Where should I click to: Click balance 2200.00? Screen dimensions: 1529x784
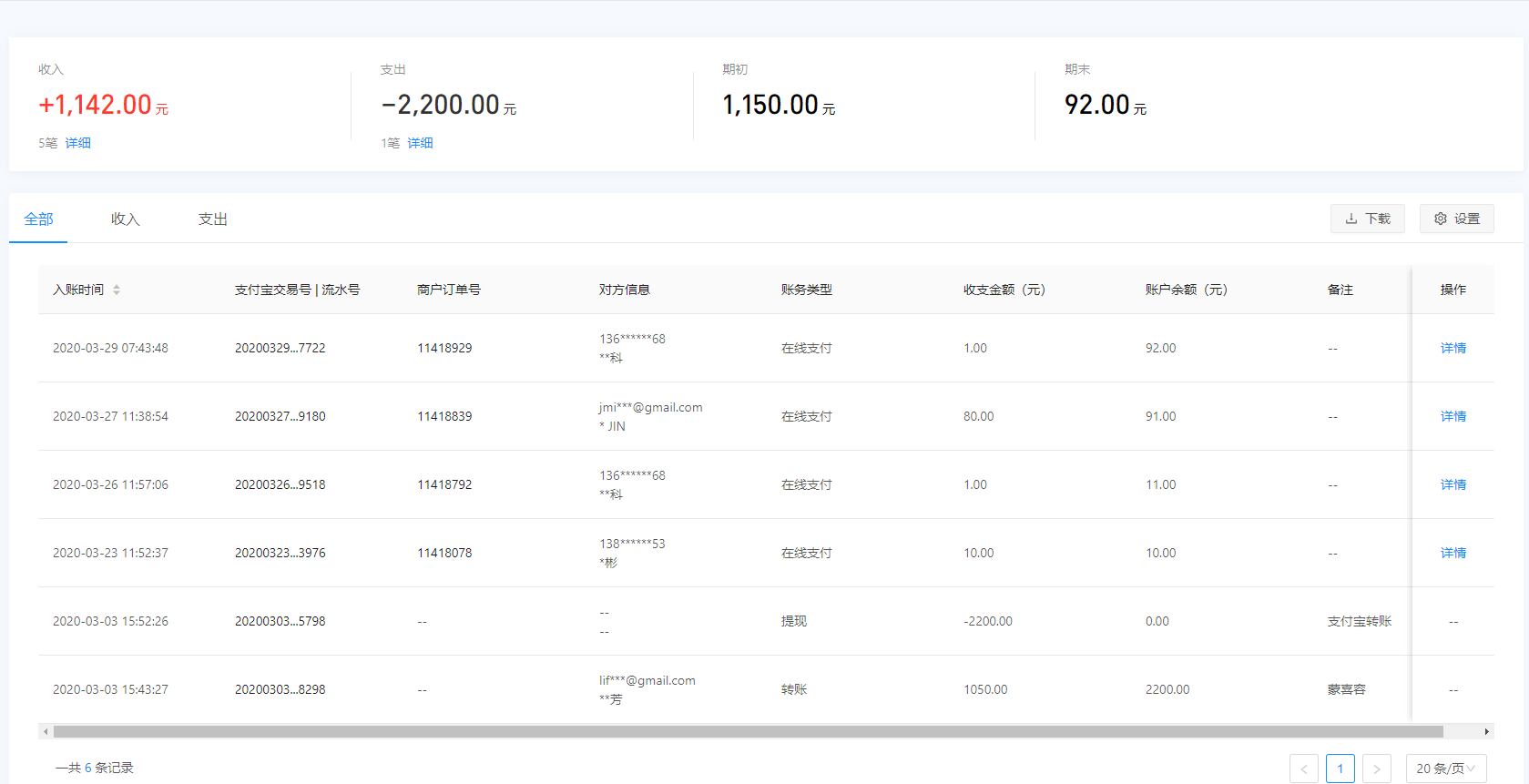(1167, 689)
